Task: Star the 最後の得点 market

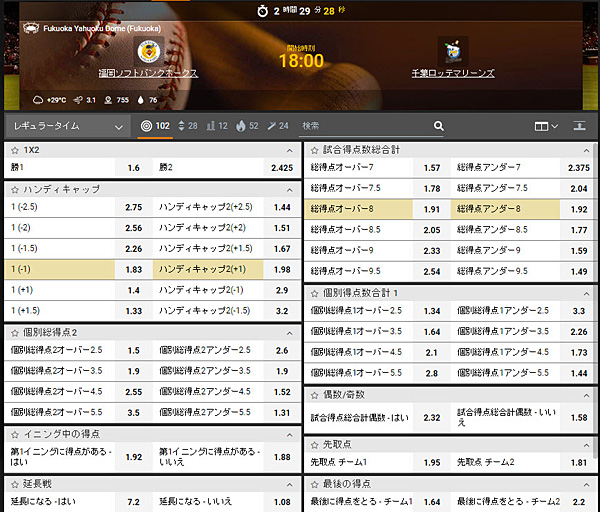Action: (315, 484)
